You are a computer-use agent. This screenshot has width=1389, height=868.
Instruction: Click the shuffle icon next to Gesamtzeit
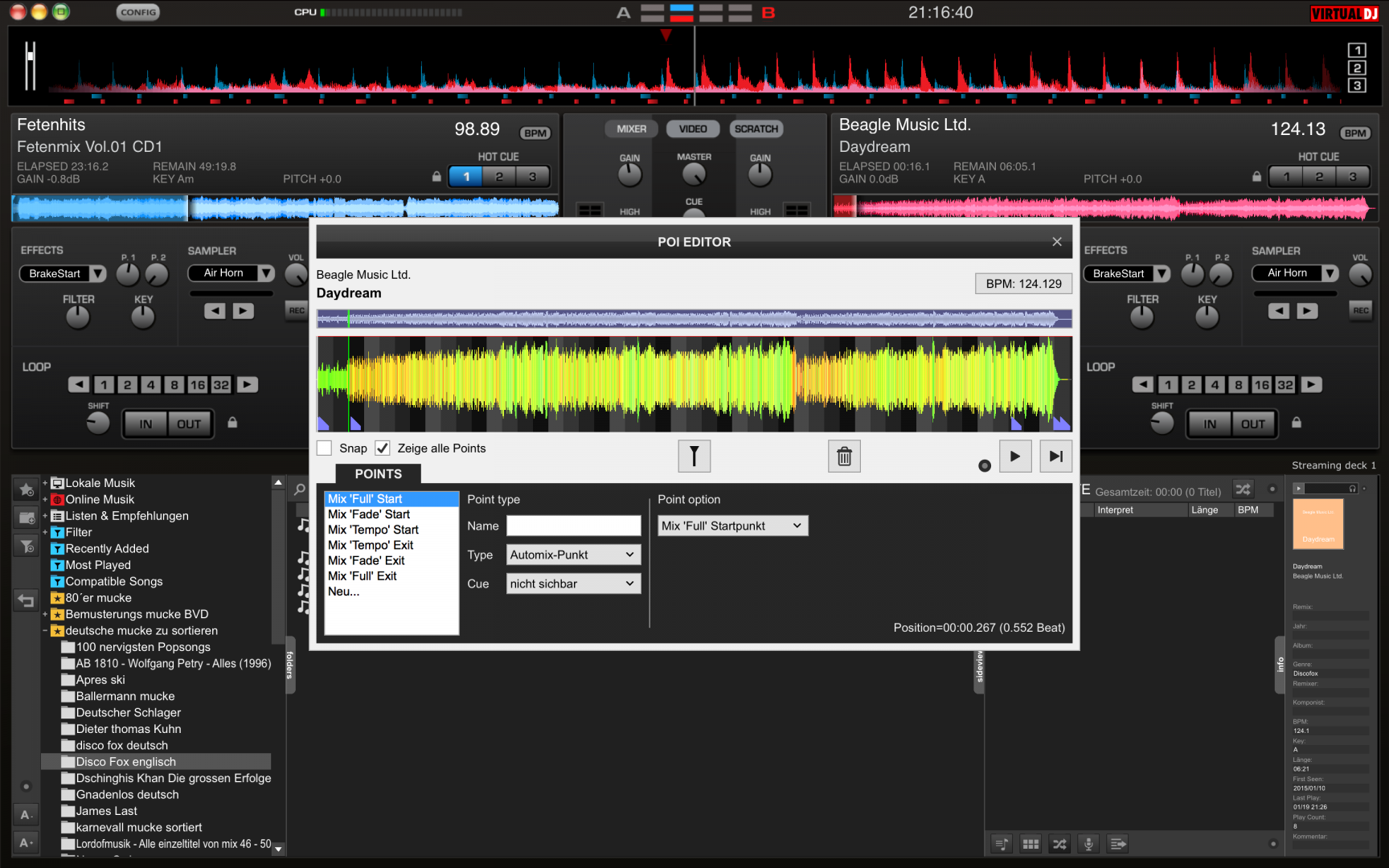pos(1243,489)
